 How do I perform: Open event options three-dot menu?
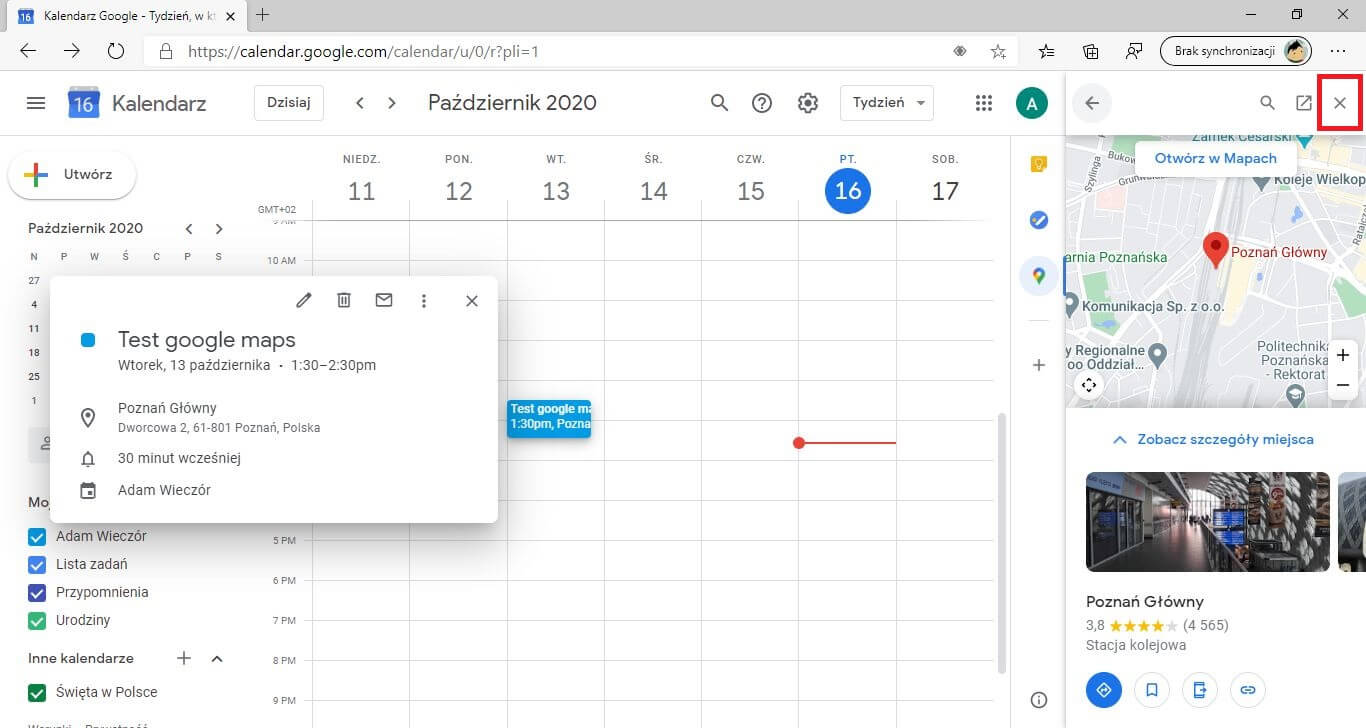pos(424,300)
